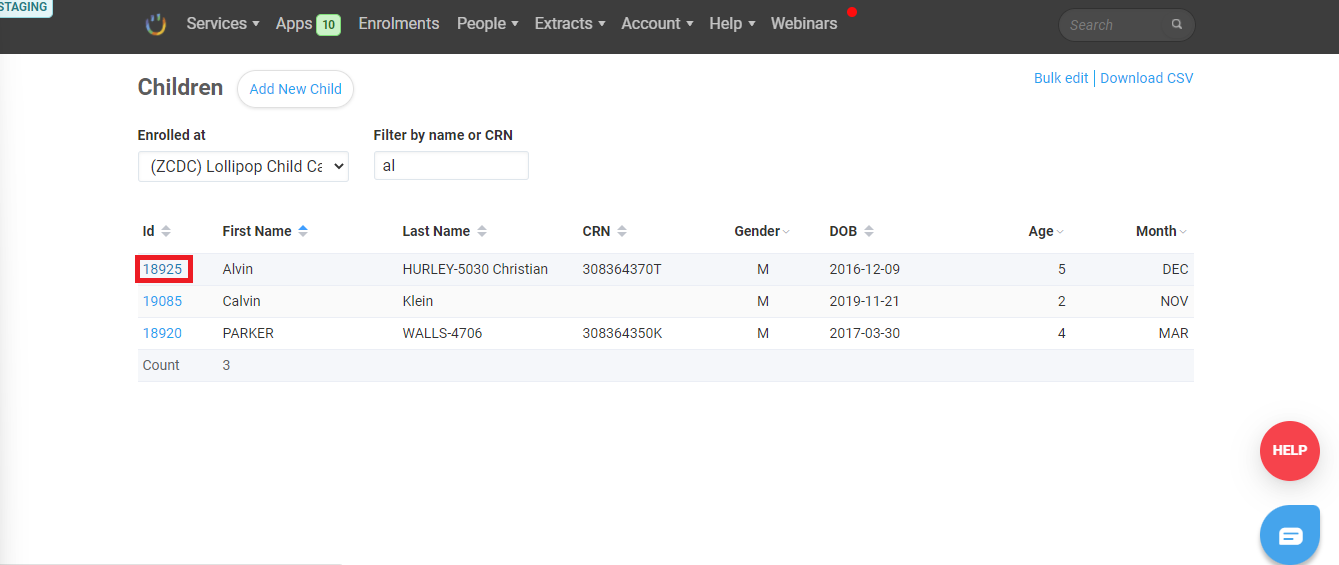Sort by First Name column arrows

tap(303, 231)
